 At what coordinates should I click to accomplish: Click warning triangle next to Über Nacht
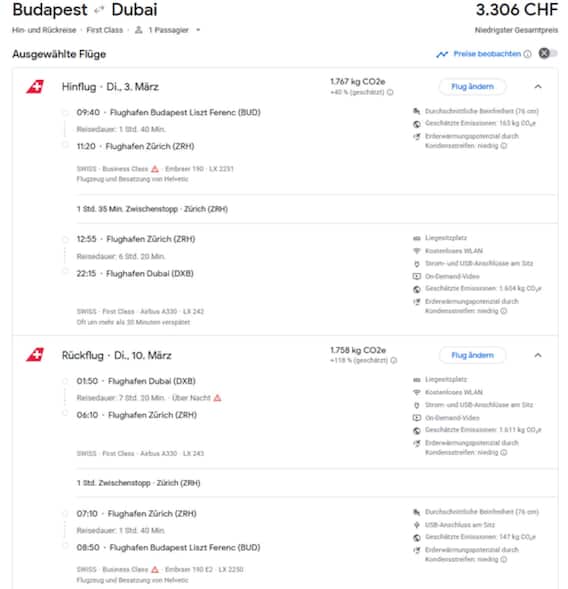pyautogui.click(x=218, y=398)
